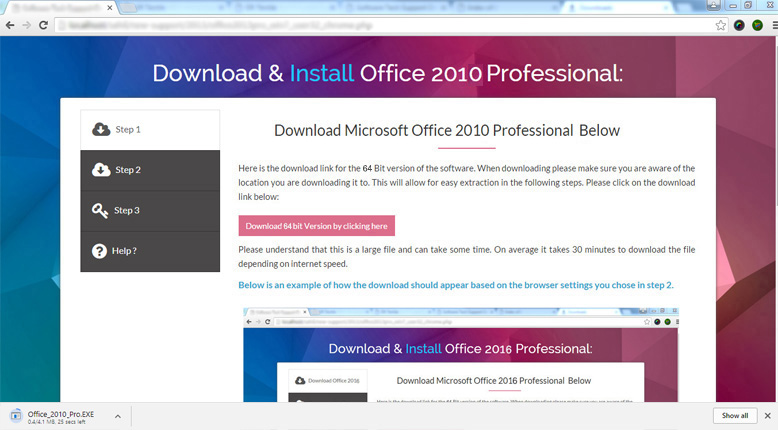Click the Office_2010_Pro.EXE file icon

(18, 416)
